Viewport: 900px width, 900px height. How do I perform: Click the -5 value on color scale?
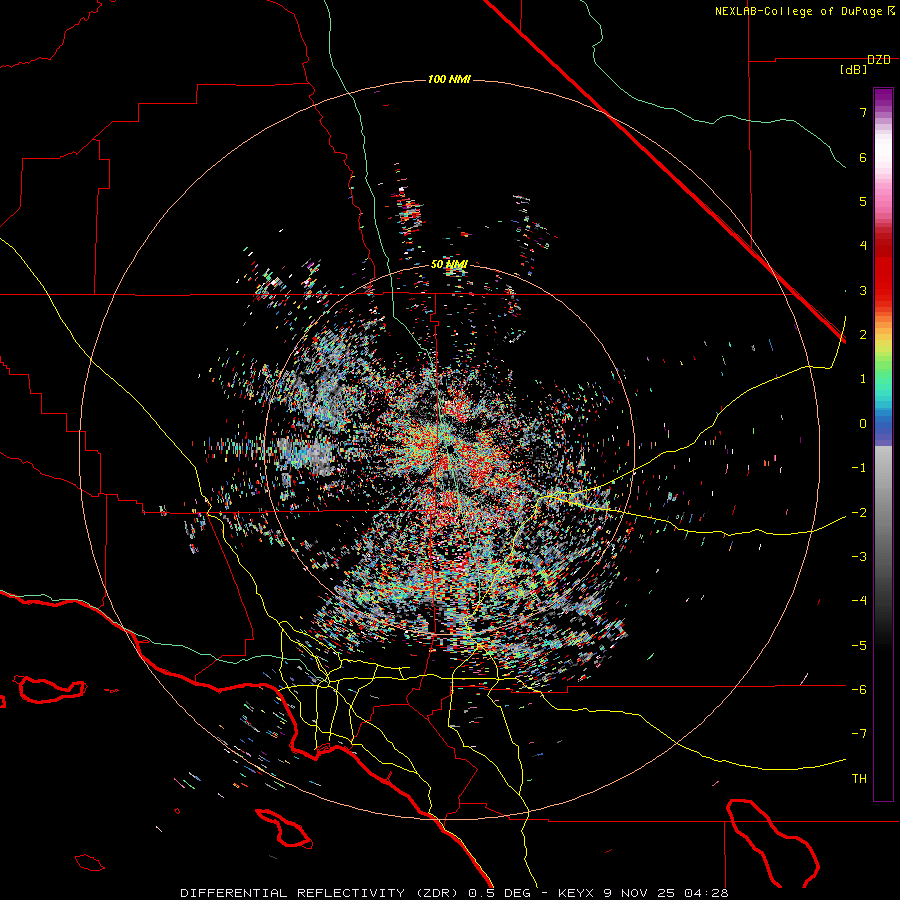pos(859,645)
